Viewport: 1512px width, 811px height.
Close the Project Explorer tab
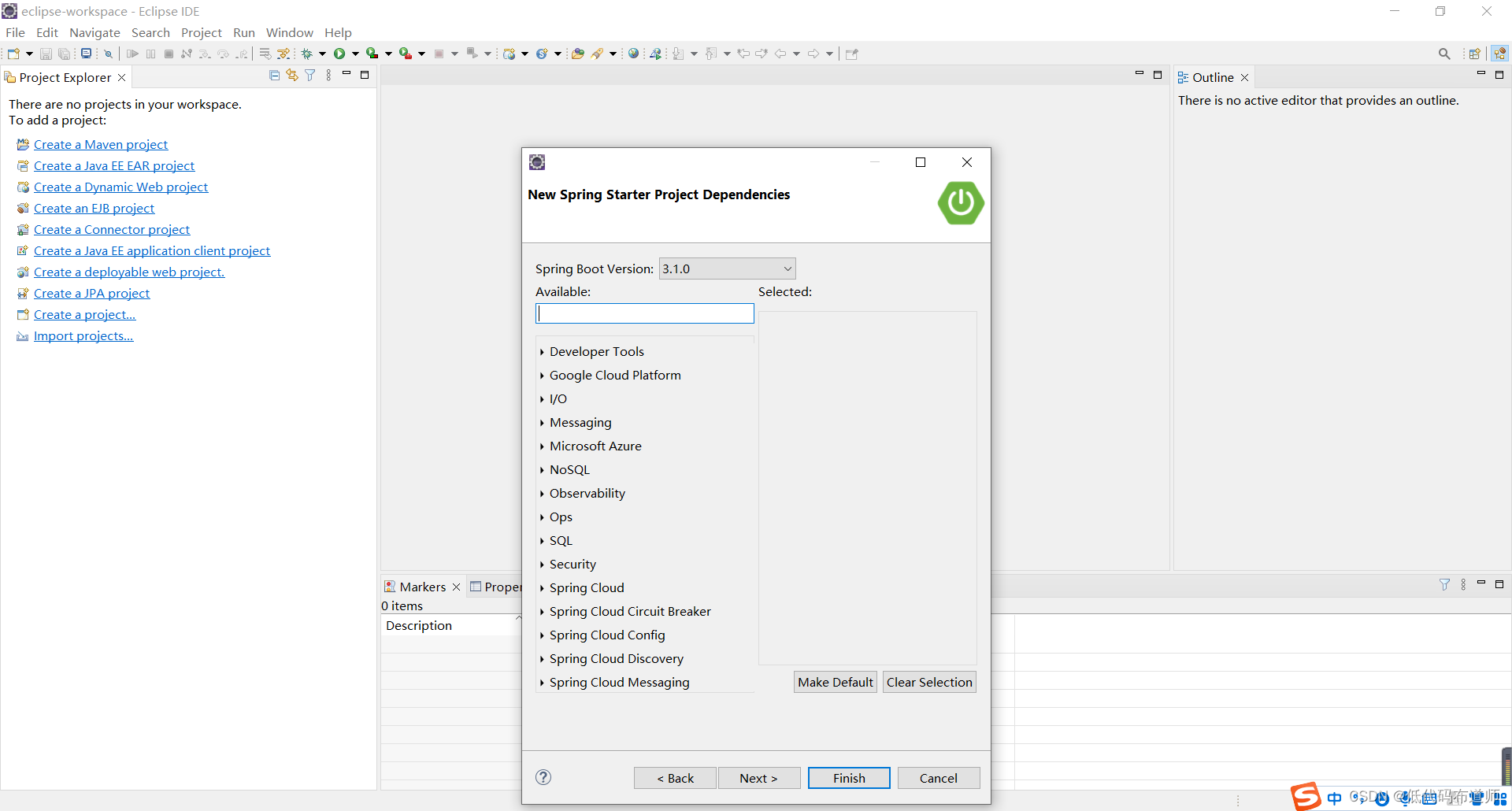pyautogui.click(x=121, y=77)
